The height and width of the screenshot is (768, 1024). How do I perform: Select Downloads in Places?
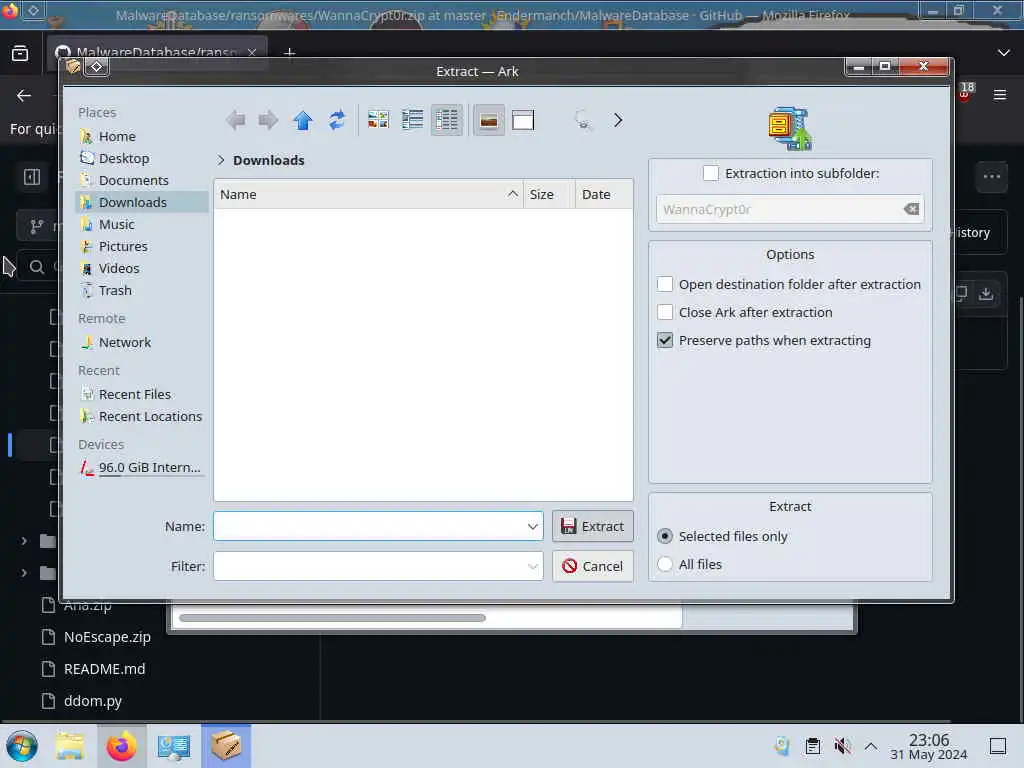pyautogui.click(x=142, y=202)
